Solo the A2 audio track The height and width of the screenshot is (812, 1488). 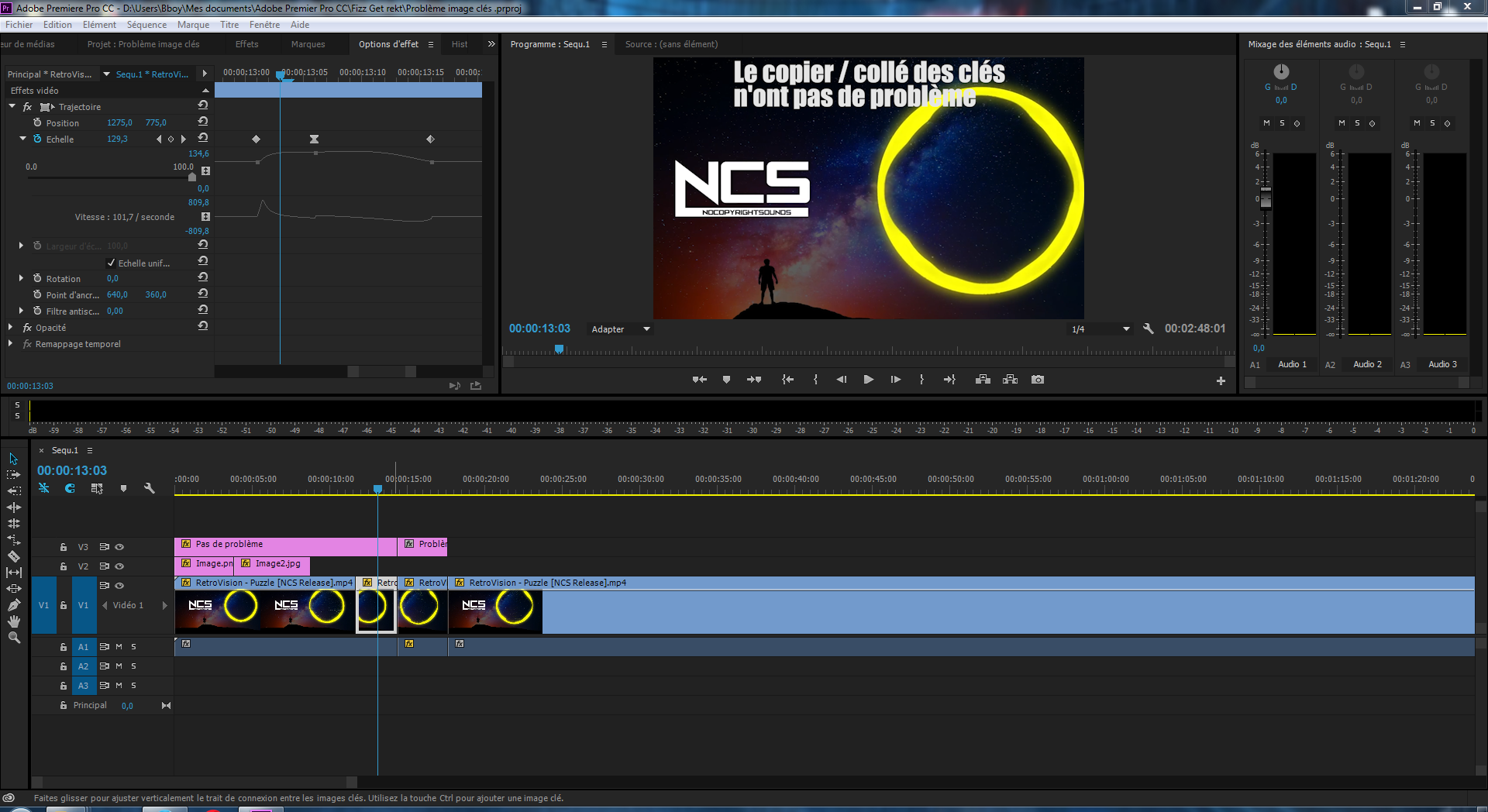133,666
